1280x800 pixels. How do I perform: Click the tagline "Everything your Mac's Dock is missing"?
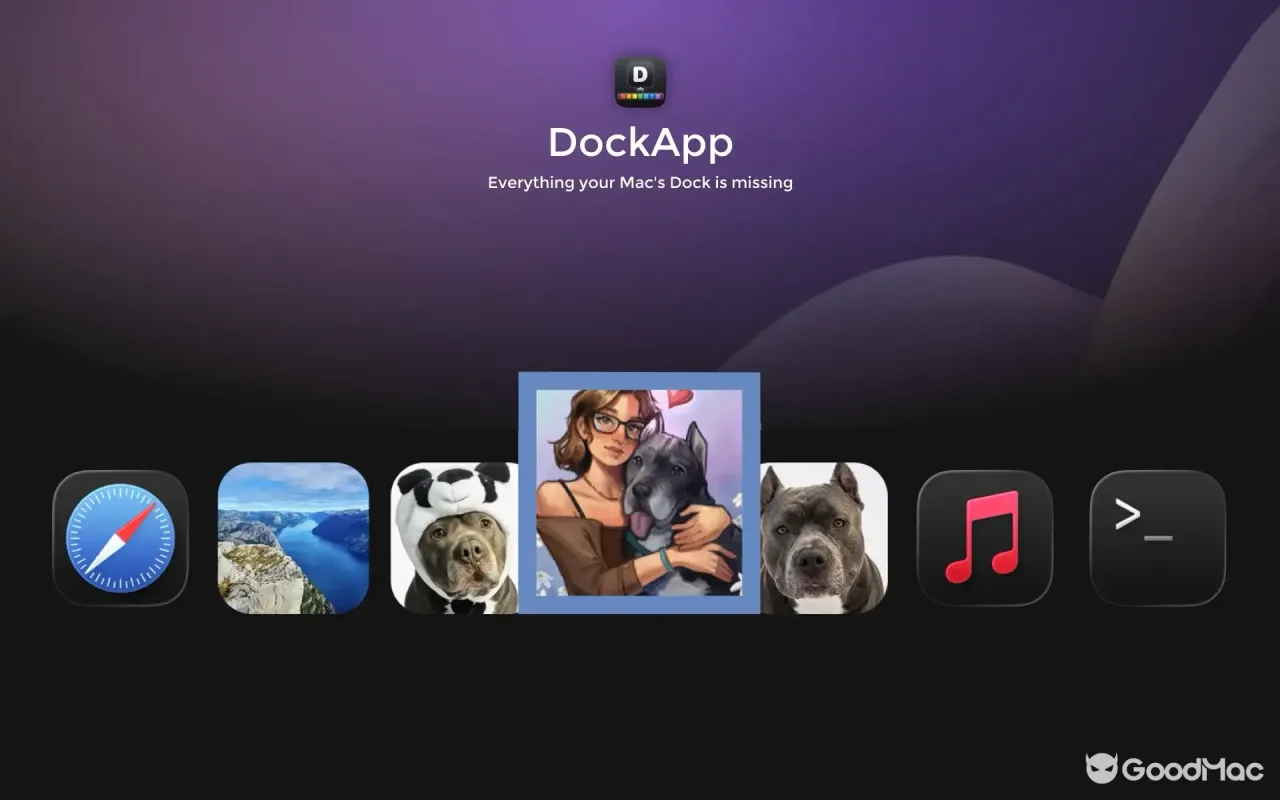pos(640,183)
